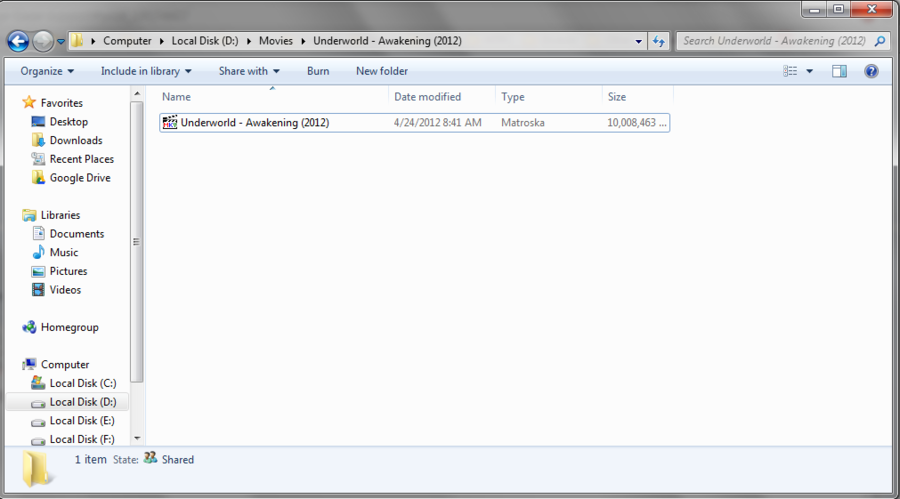
Task: Select Movies in the address breadcrumb
Action: 276,41
